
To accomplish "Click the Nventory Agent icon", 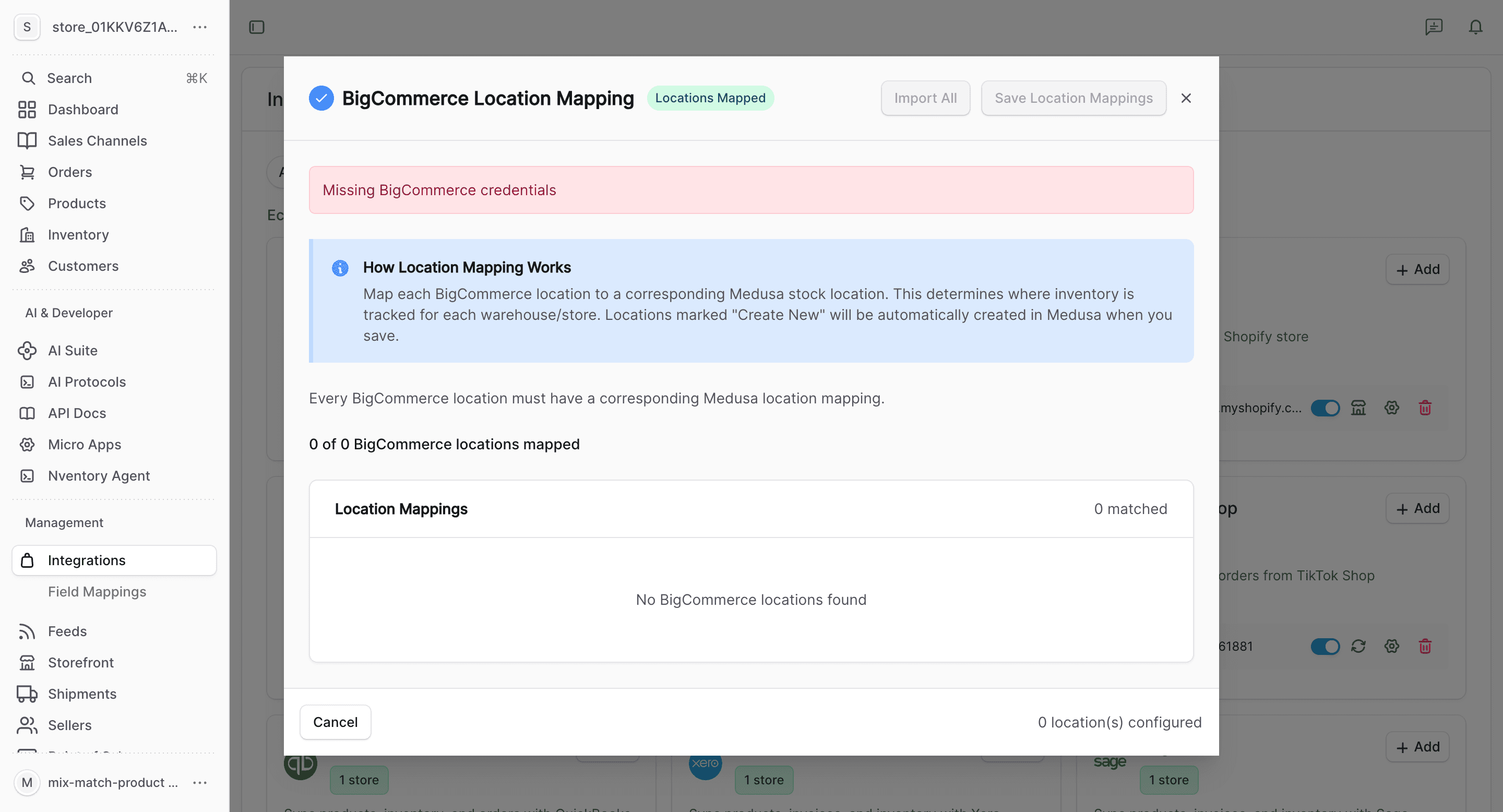I will (x=27, y=476).
